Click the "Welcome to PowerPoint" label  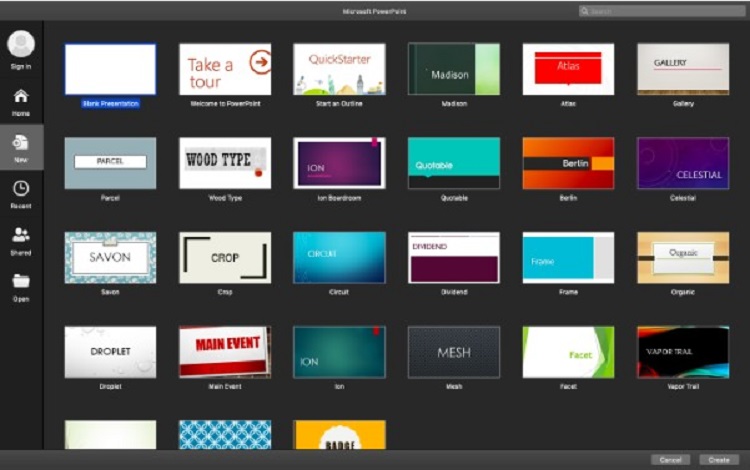point(225,104)
